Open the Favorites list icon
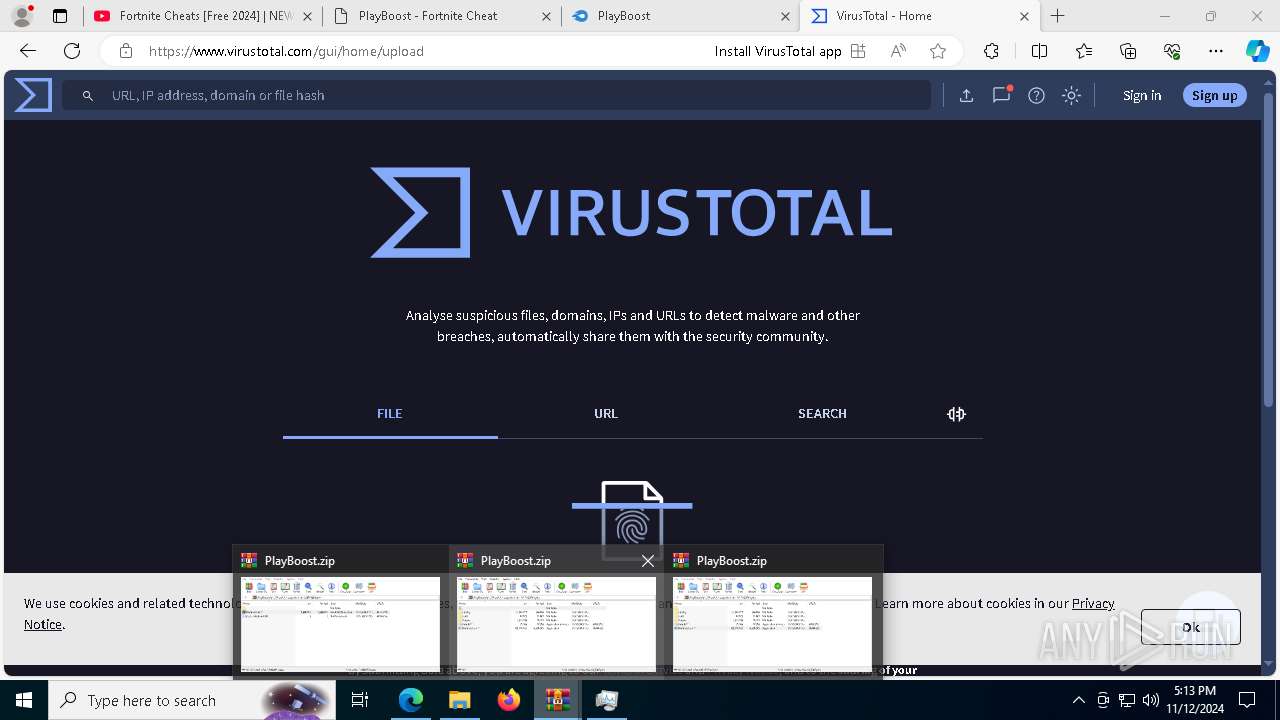The width and height of the screenshot is (1280, 720). coord(1084,51)
